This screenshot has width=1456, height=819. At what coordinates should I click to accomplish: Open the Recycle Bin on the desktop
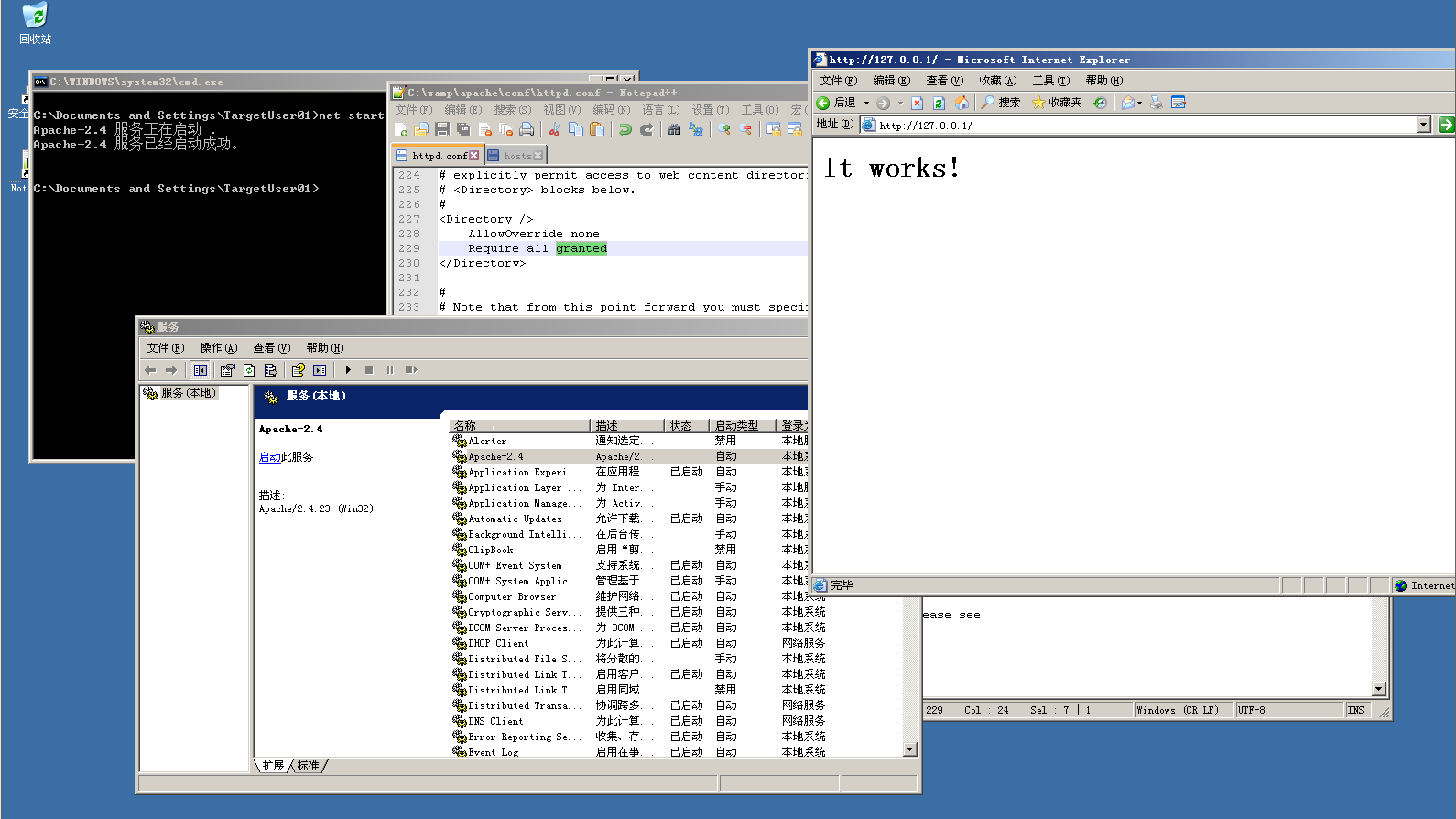coord(35,24)
